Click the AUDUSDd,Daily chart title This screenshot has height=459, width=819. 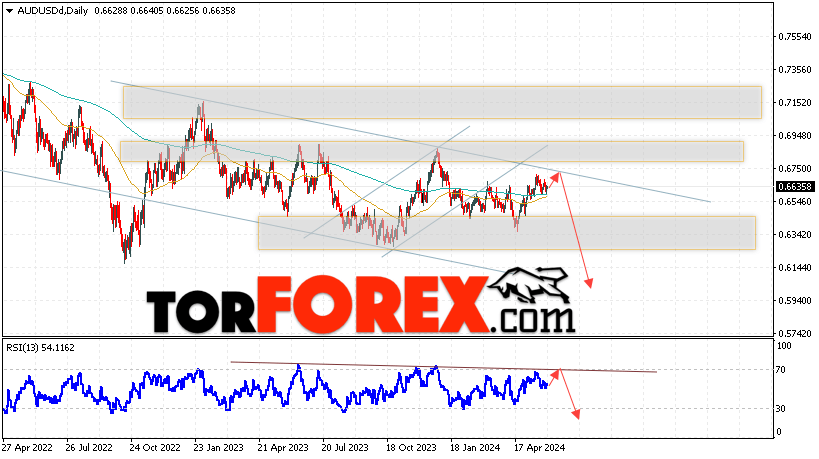click(x=53, y=10)
